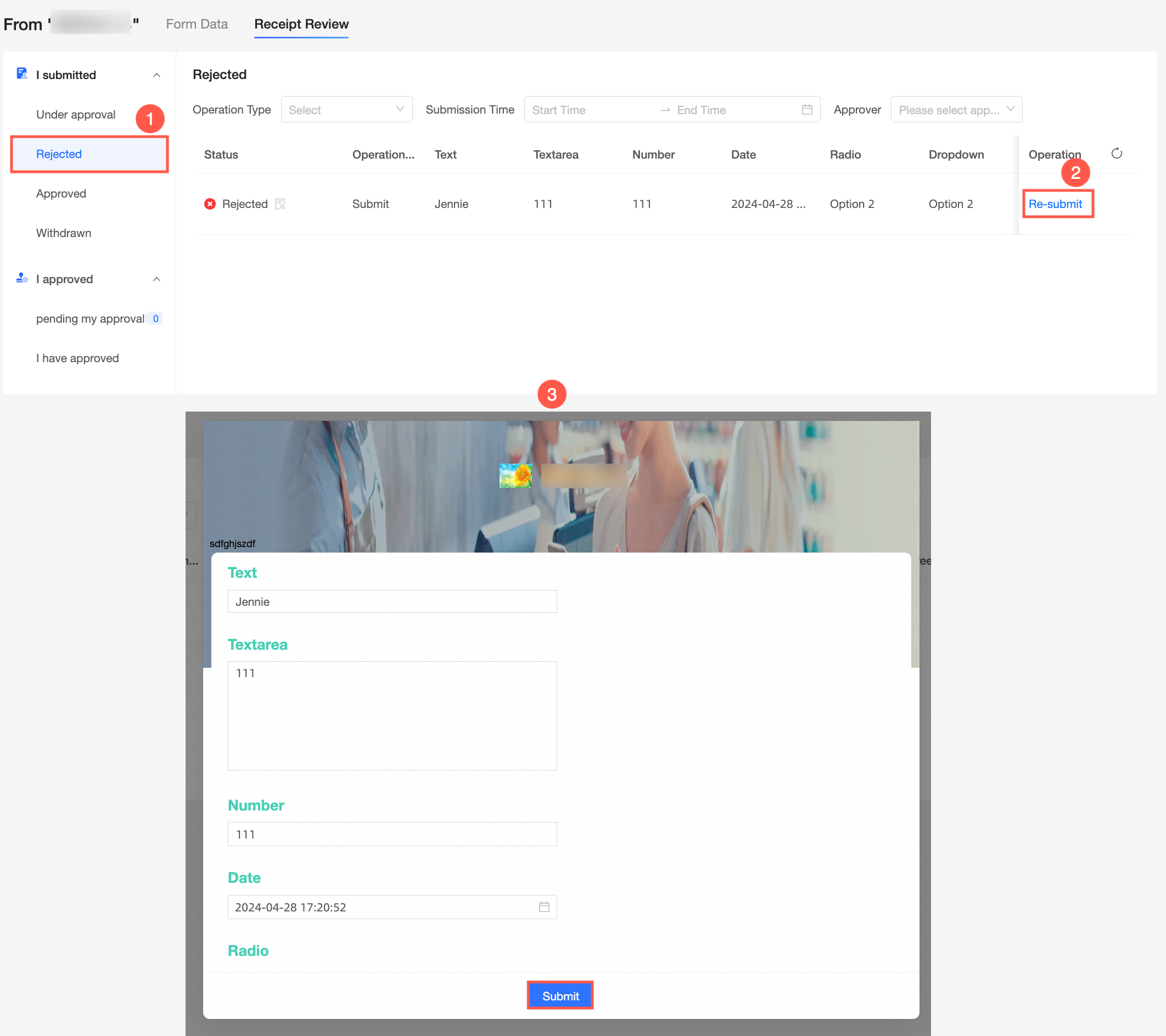Click the sunflower logo thumbnail in form banner

515,475
